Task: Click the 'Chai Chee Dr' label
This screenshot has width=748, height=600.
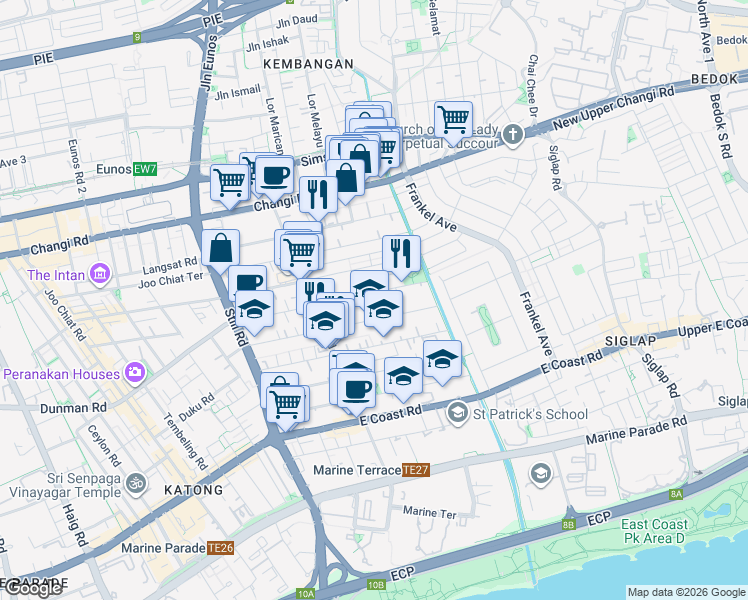Action: [x=533, y=85]
